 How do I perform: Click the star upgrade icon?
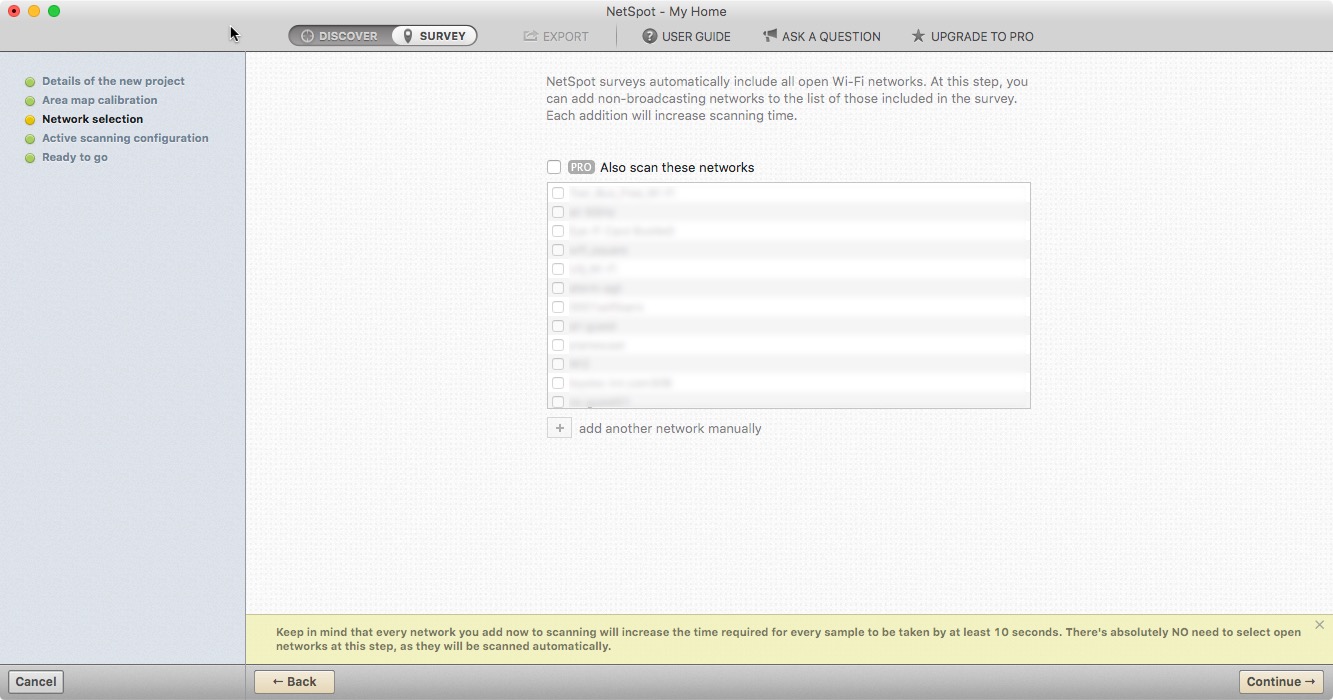pos(918,36)
